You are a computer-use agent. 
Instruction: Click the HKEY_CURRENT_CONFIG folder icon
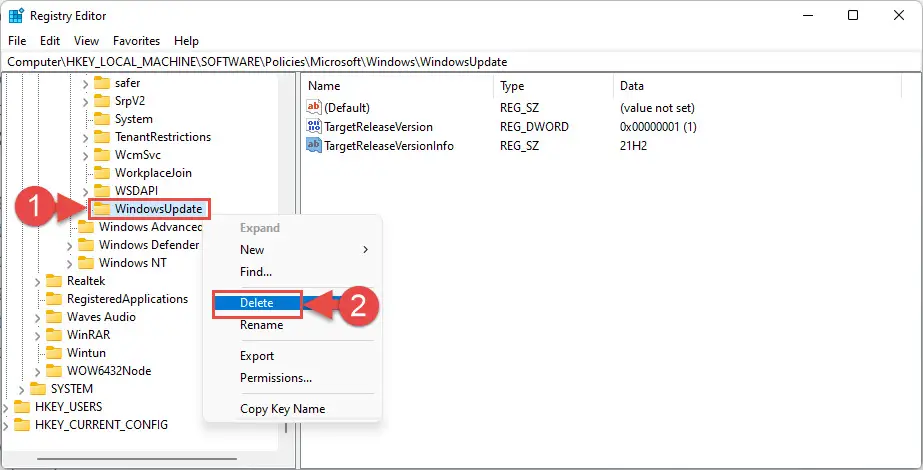22,425
